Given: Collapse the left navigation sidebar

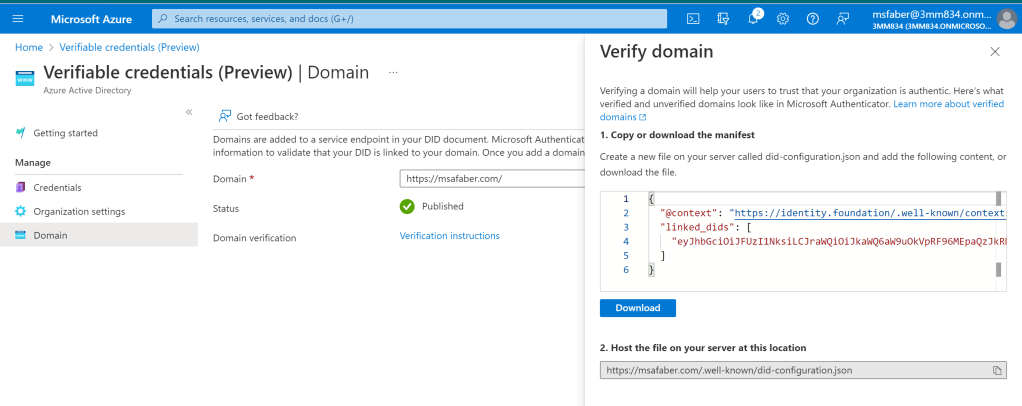Looking at the screenshot, I should click(x=188, y=112).
